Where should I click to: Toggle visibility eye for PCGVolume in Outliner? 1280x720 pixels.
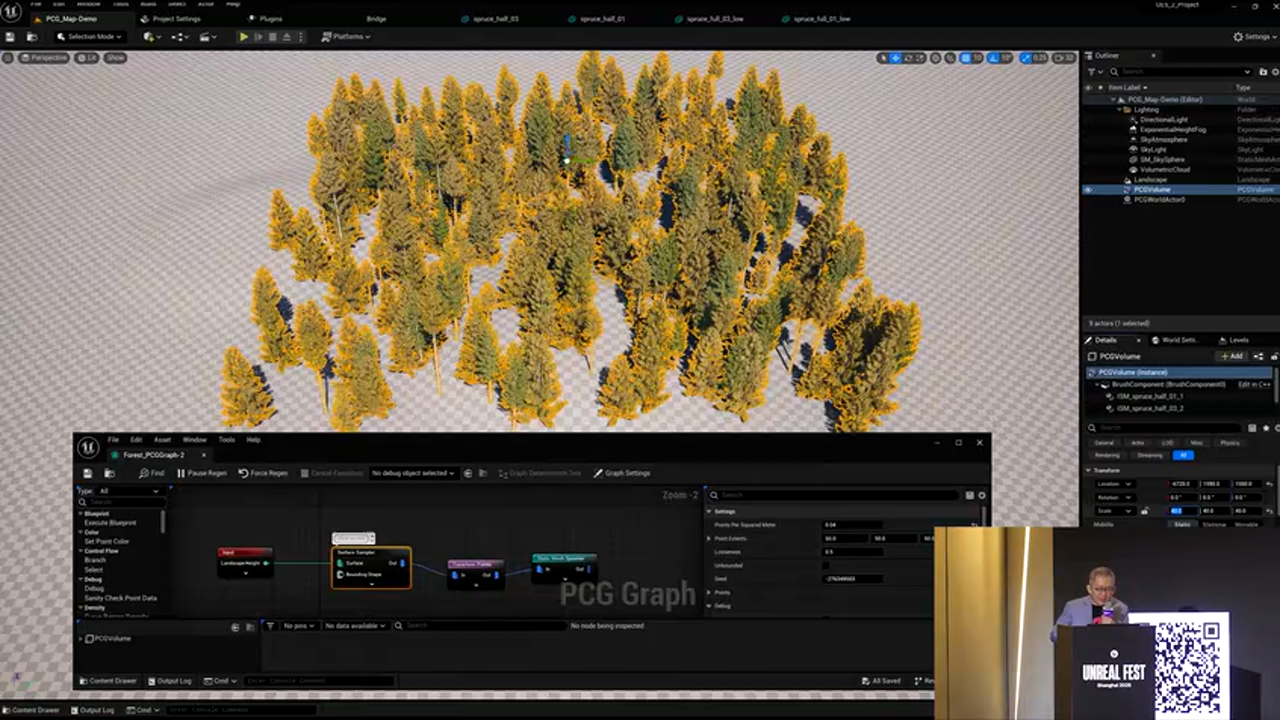(1088, 189)
